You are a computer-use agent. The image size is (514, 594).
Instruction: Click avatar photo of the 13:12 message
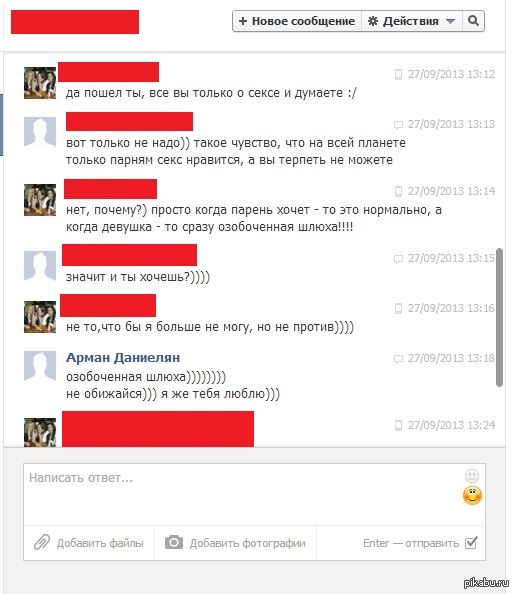pos(40,83)
